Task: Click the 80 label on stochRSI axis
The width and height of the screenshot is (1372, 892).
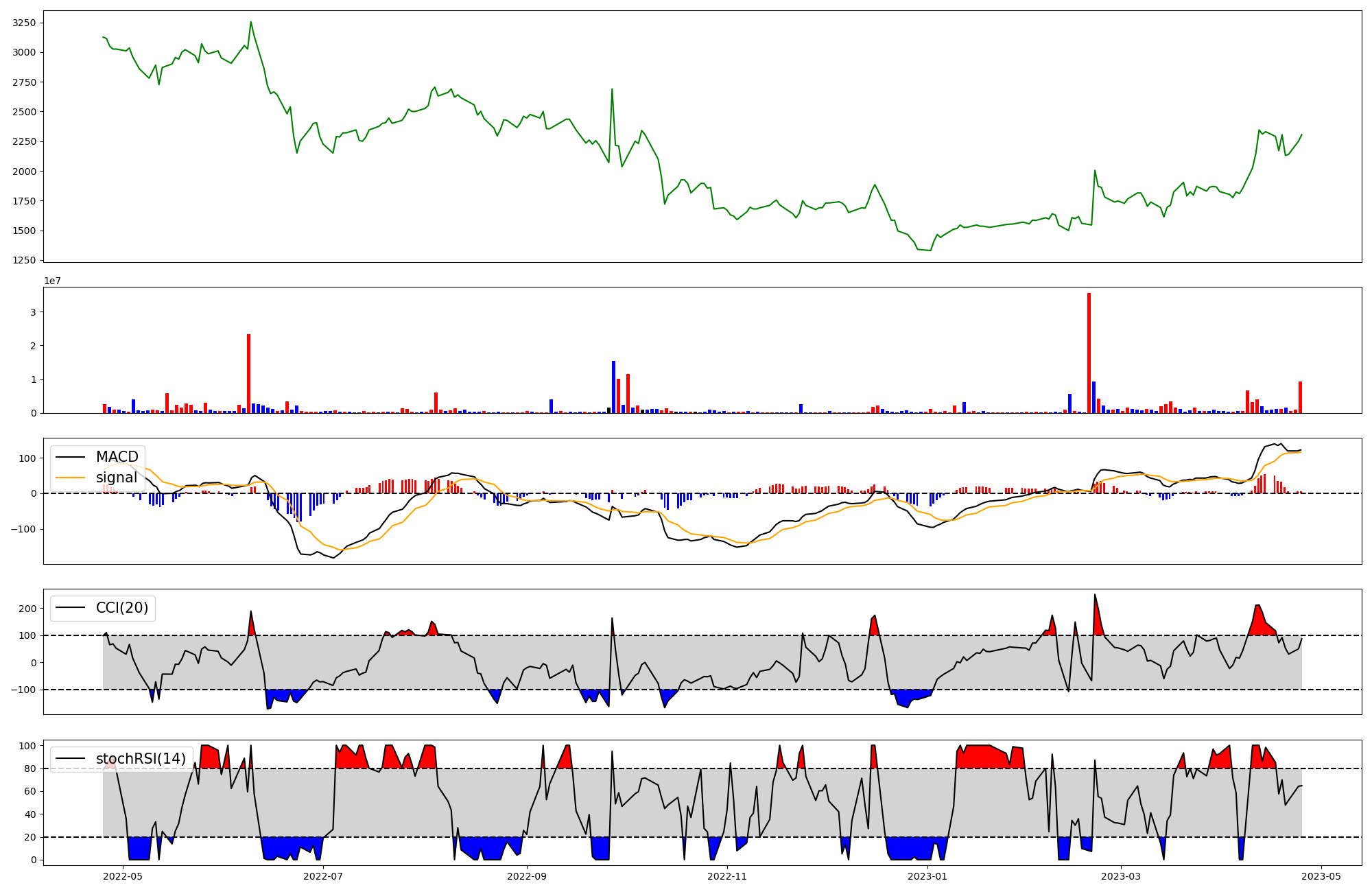Action: pyautogui.click(x=31, y=768)
